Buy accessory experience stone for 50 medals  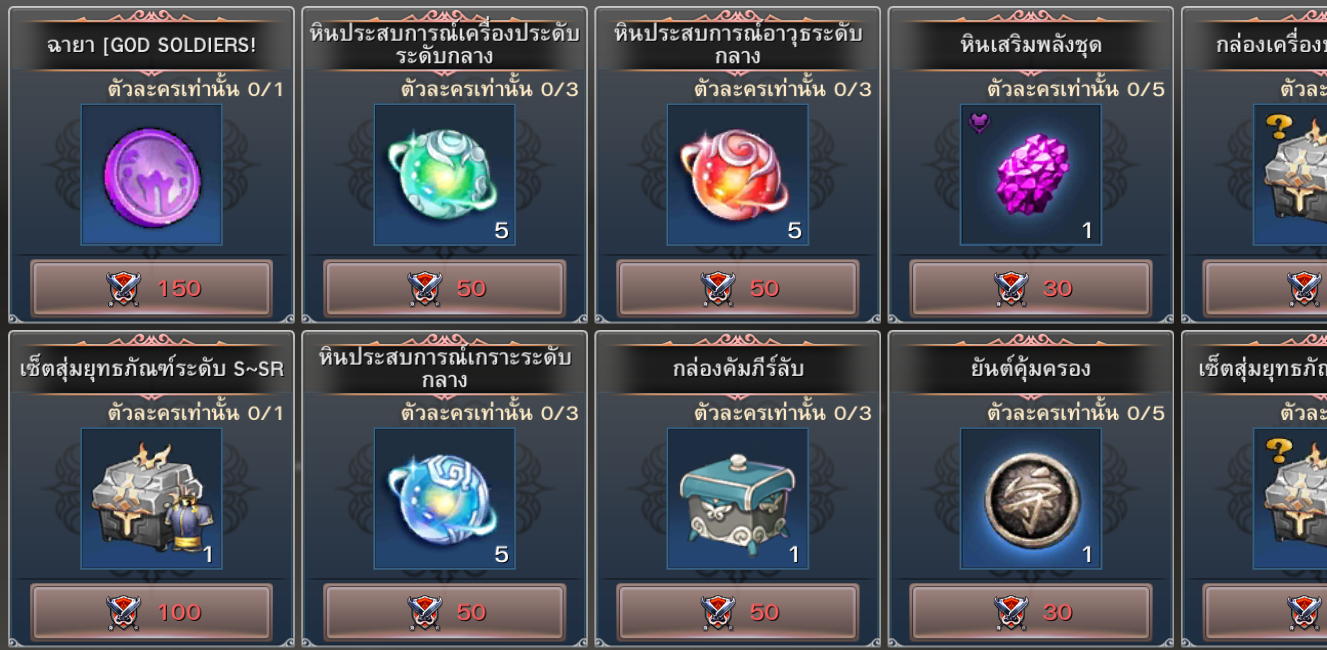coord(444,289)
